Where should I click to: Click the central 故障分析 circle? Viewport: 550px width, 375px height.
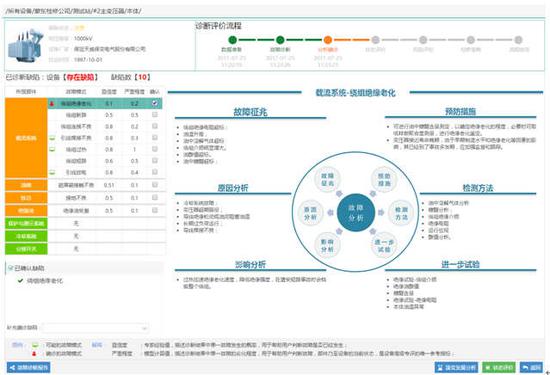[x=356, y=213]
